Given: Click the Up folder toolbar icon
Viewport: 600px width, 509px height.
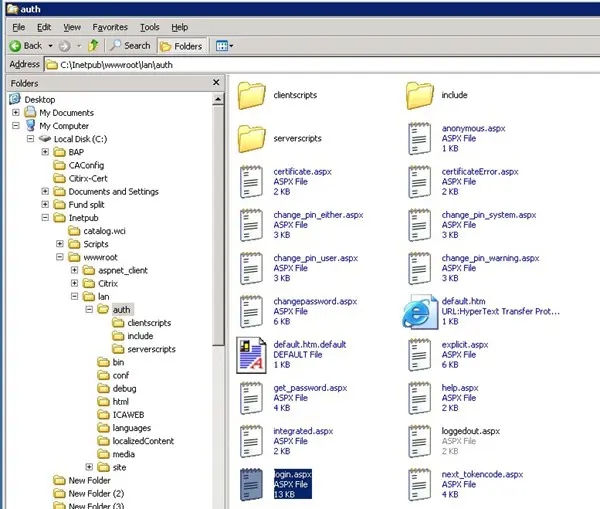Looking at the screenshot, I should point(93,45).
